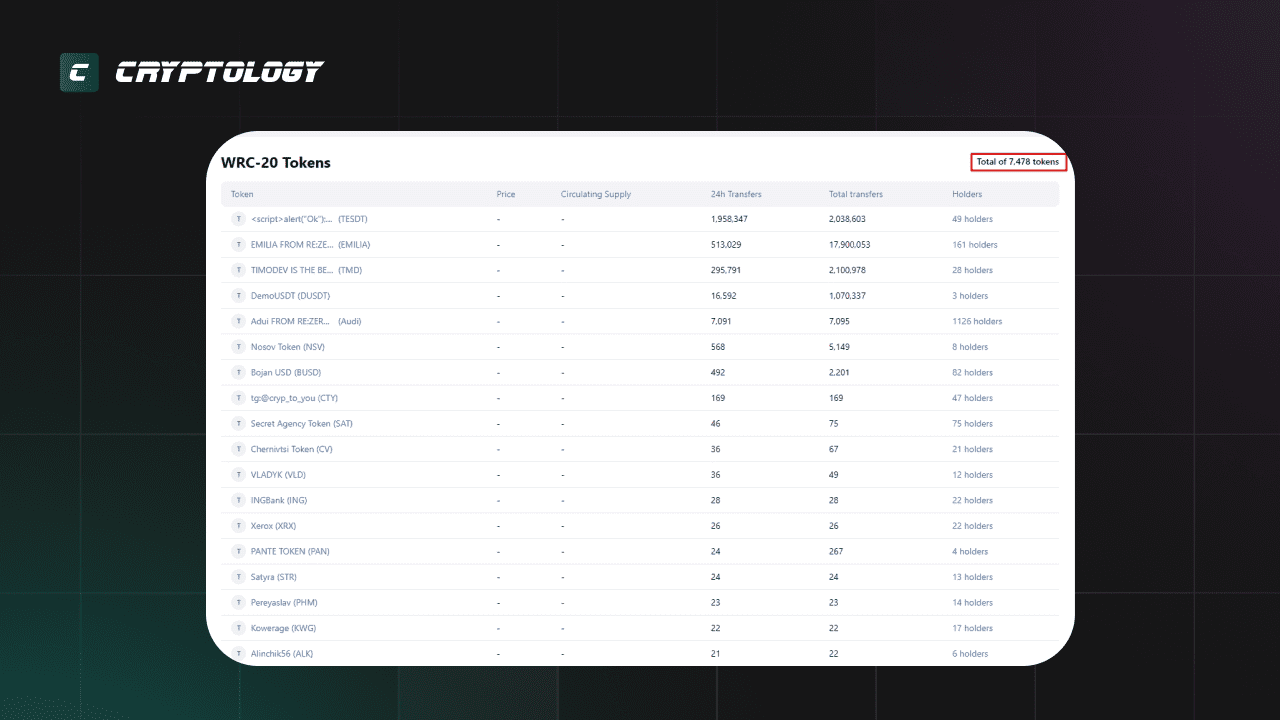The height and width of the screenshot is (720, 1280).
Task: View the 28 holders link
Action: [x=973, y=270]
